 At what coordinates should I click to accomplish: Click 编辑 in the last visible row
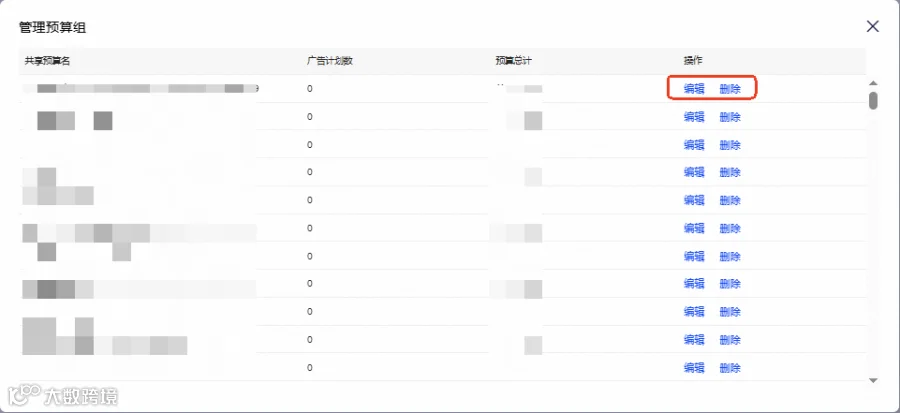click(x=694, y=368)
